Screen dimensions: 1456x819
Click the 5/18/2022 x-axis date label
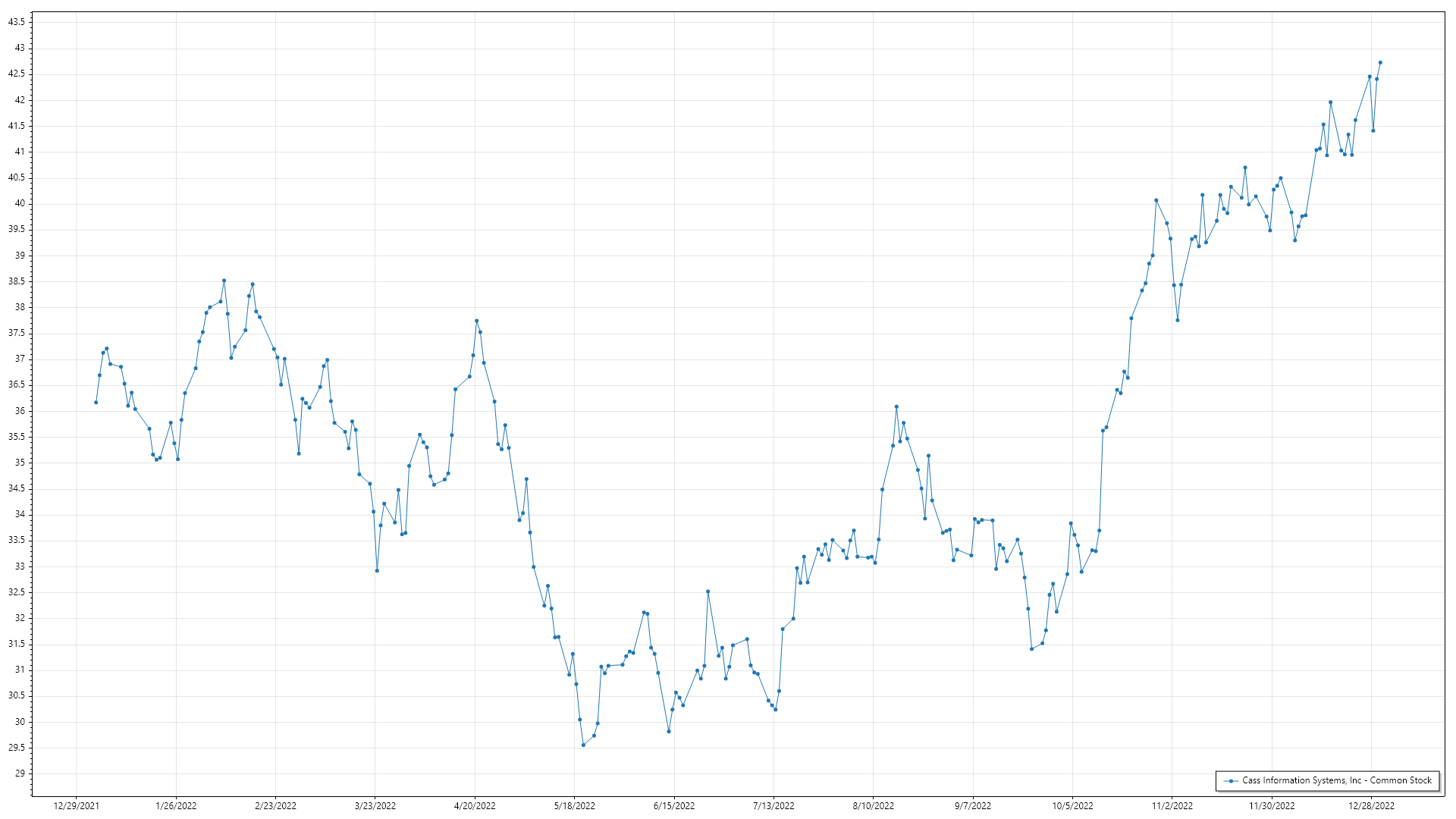pyautogui.click(x=574, y=805)
